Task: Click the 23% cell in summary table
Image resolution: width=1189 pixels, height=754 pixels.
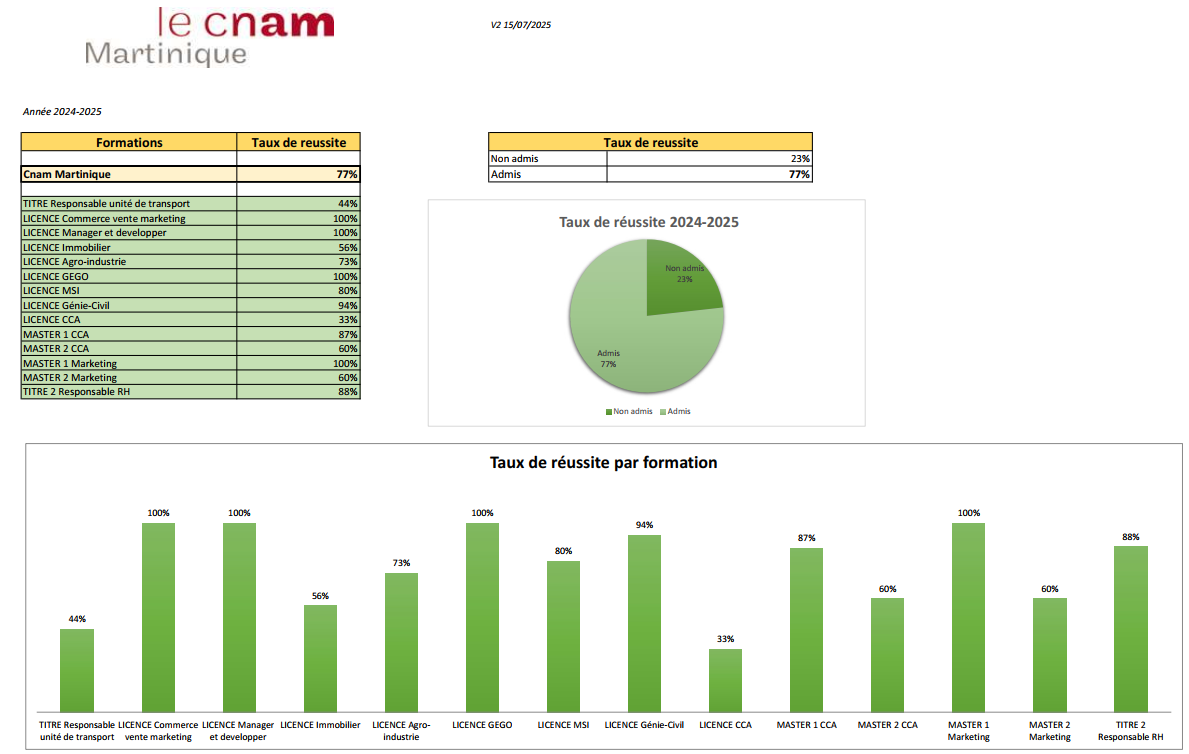Action: (710, 159)
